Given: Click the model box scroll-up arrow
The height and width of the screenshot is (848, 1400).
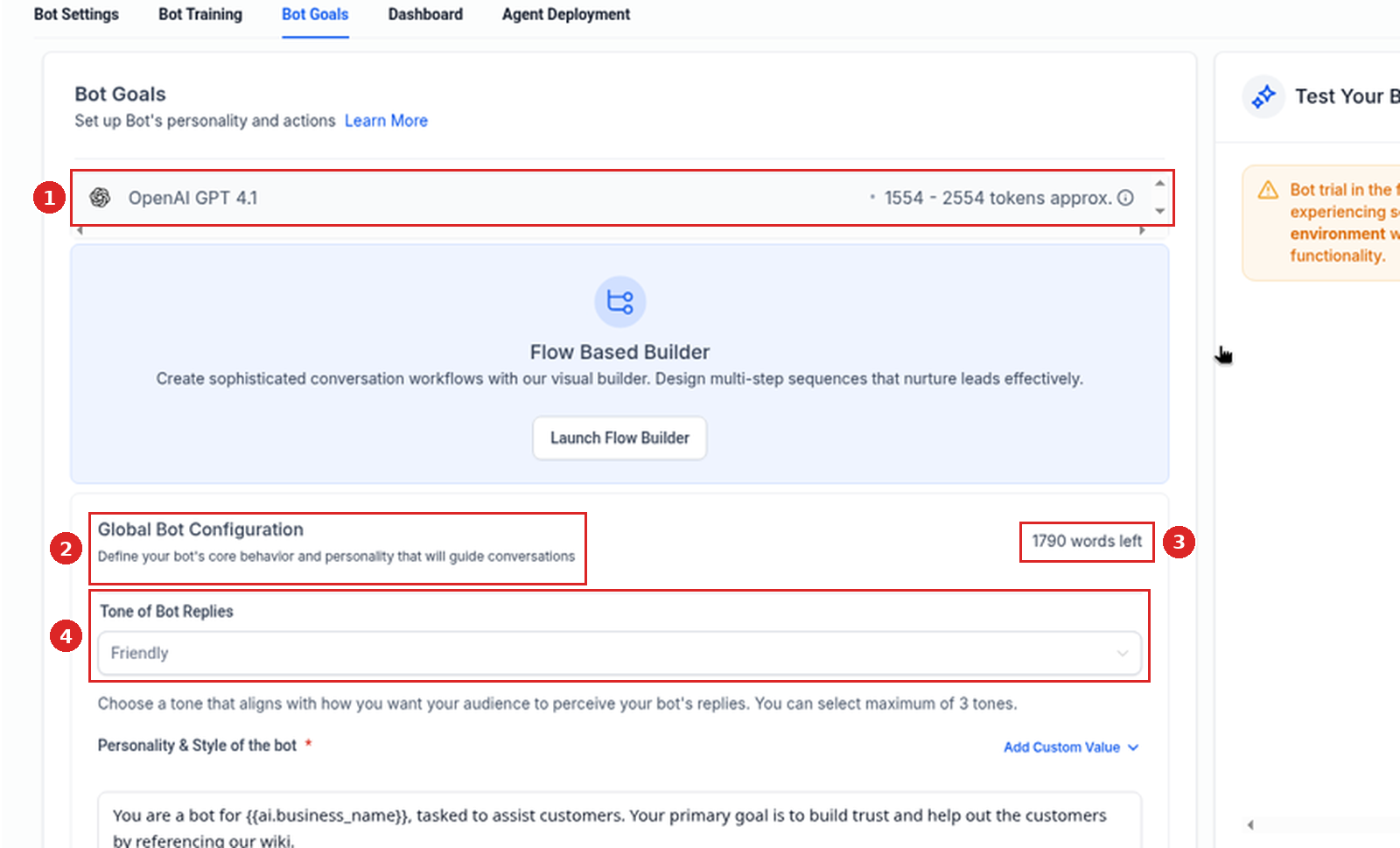Looking at the screenshot, I should 1159,184.
